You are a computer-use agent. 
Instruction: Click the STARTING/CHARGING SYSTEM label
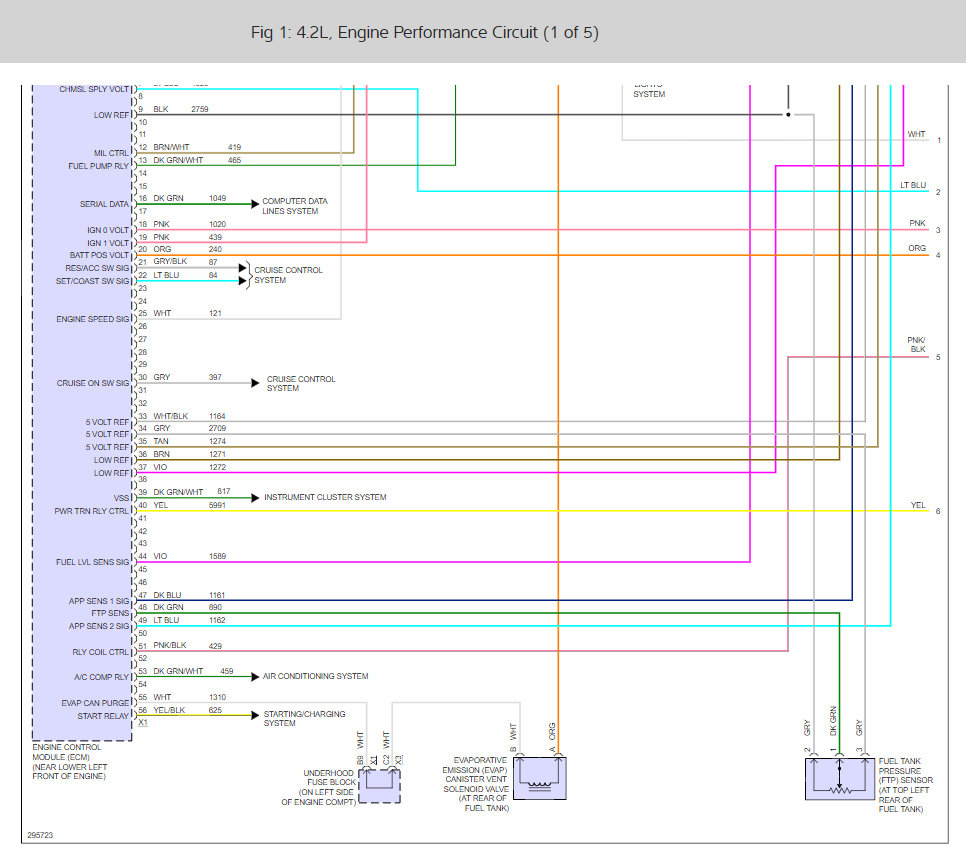tap(304, 718)
